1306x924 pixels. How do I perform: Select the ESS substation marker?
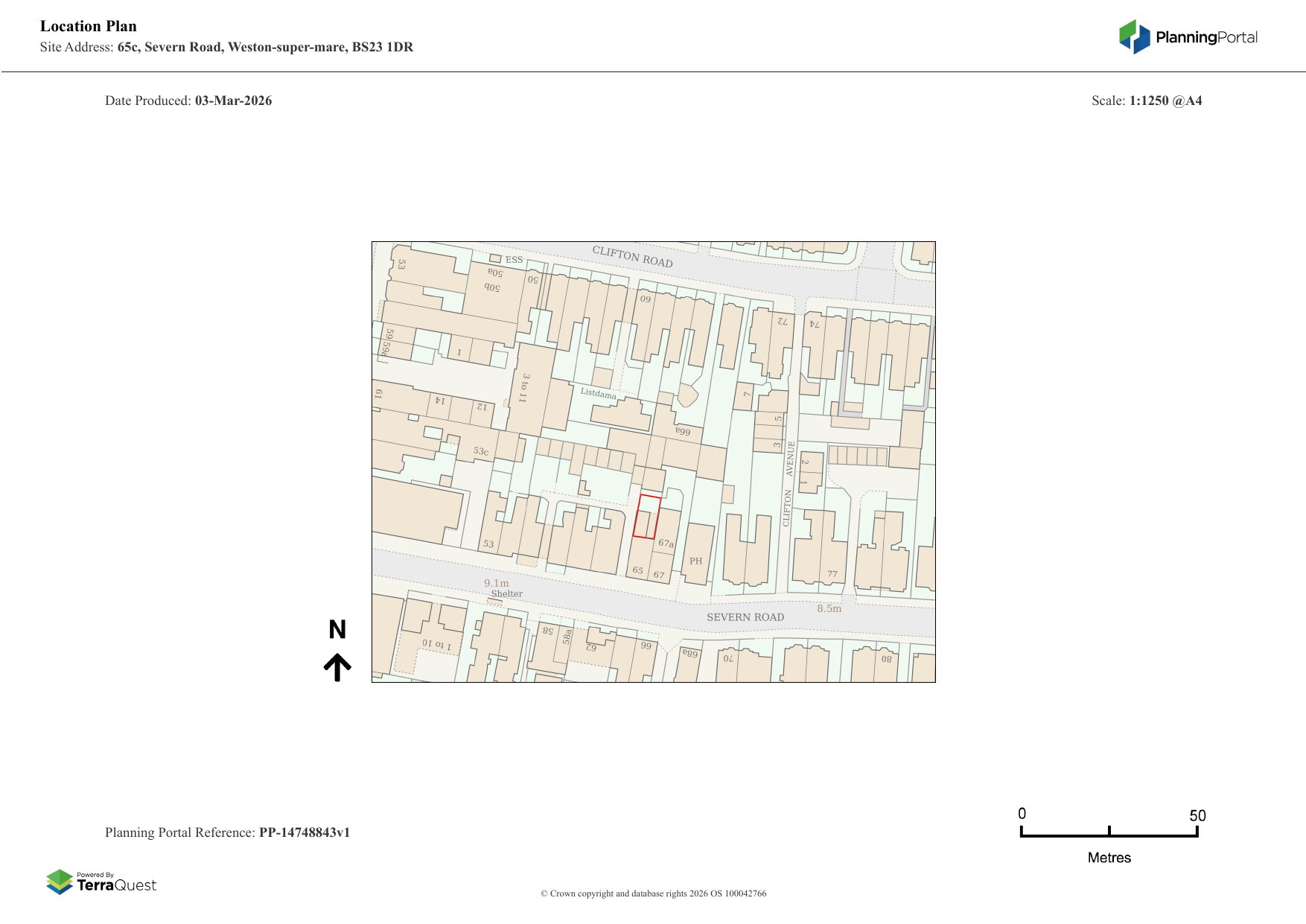tap(495, 258)
